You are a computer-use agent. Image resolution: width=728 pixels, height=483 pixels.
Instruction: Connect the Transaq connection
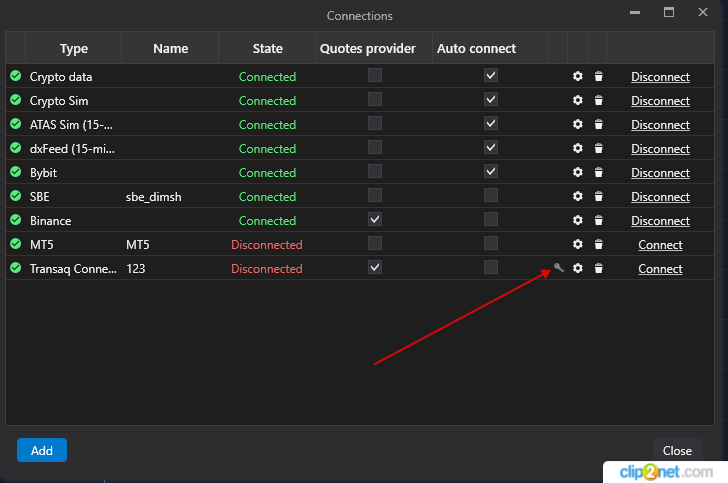[660, 269]
